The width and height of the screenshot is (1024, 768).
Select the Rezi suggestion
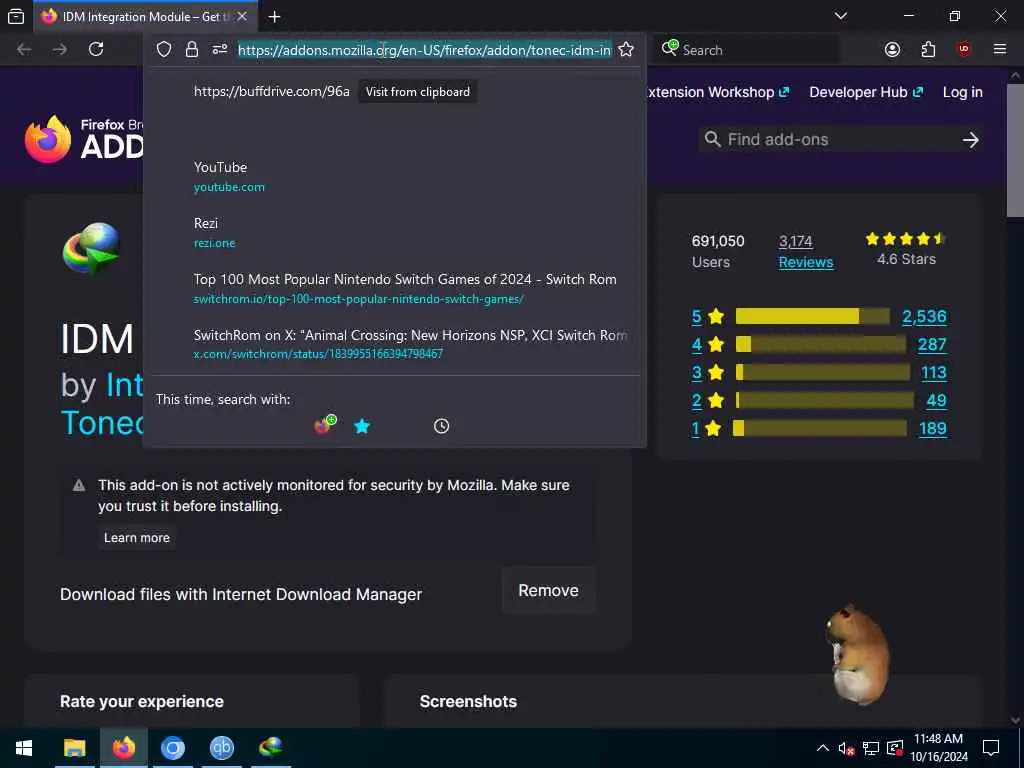(x=394, y=232)
